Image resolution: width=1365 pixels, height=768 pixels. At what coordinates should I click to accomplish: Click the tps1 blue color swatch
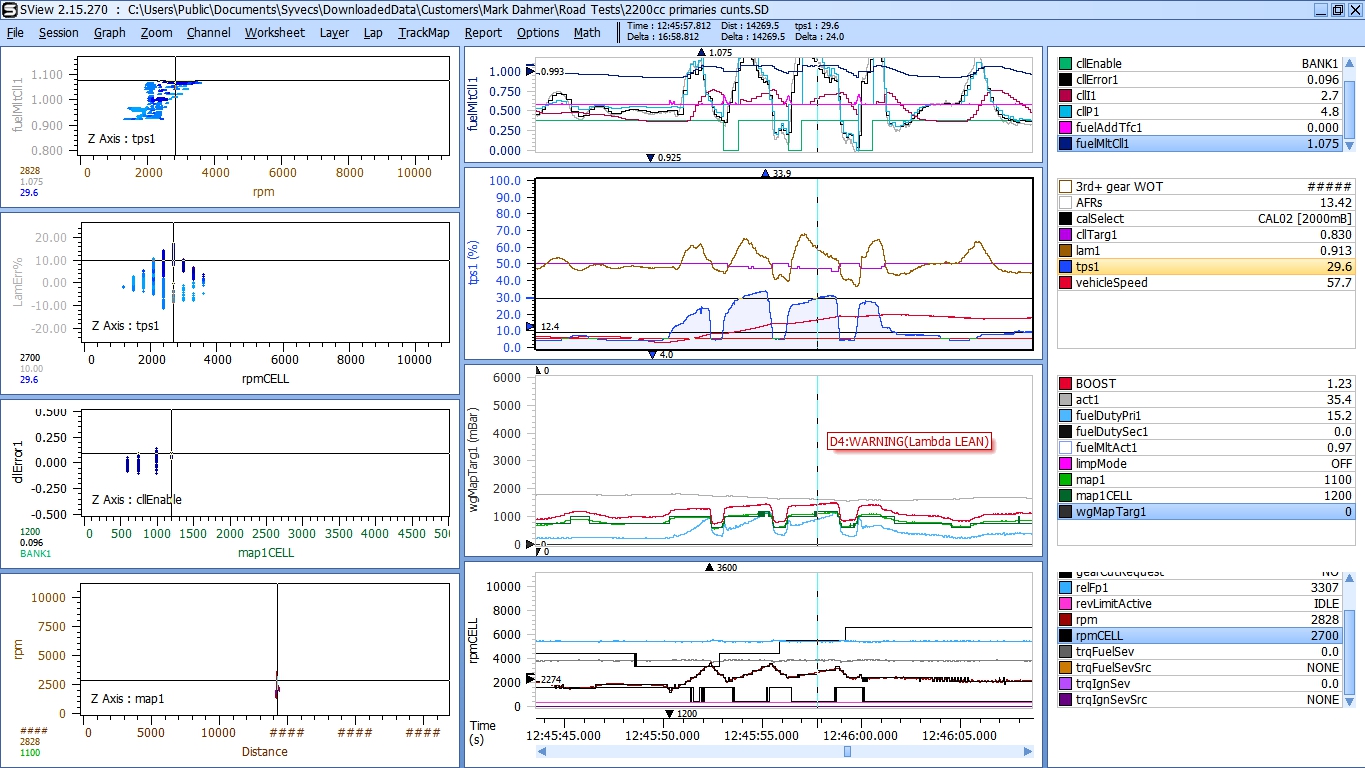click(x=1066, y=267)
